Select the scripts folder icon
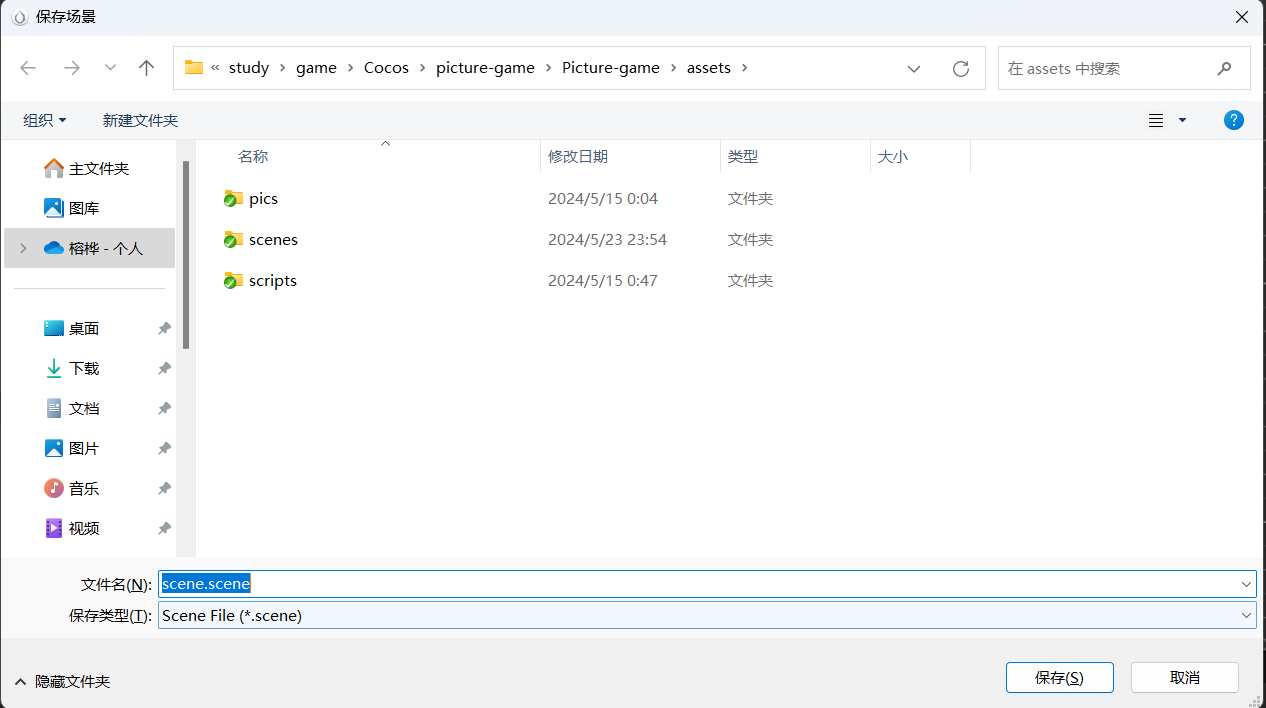Screen dimensions: 1266x708 [x=233, y=280]
